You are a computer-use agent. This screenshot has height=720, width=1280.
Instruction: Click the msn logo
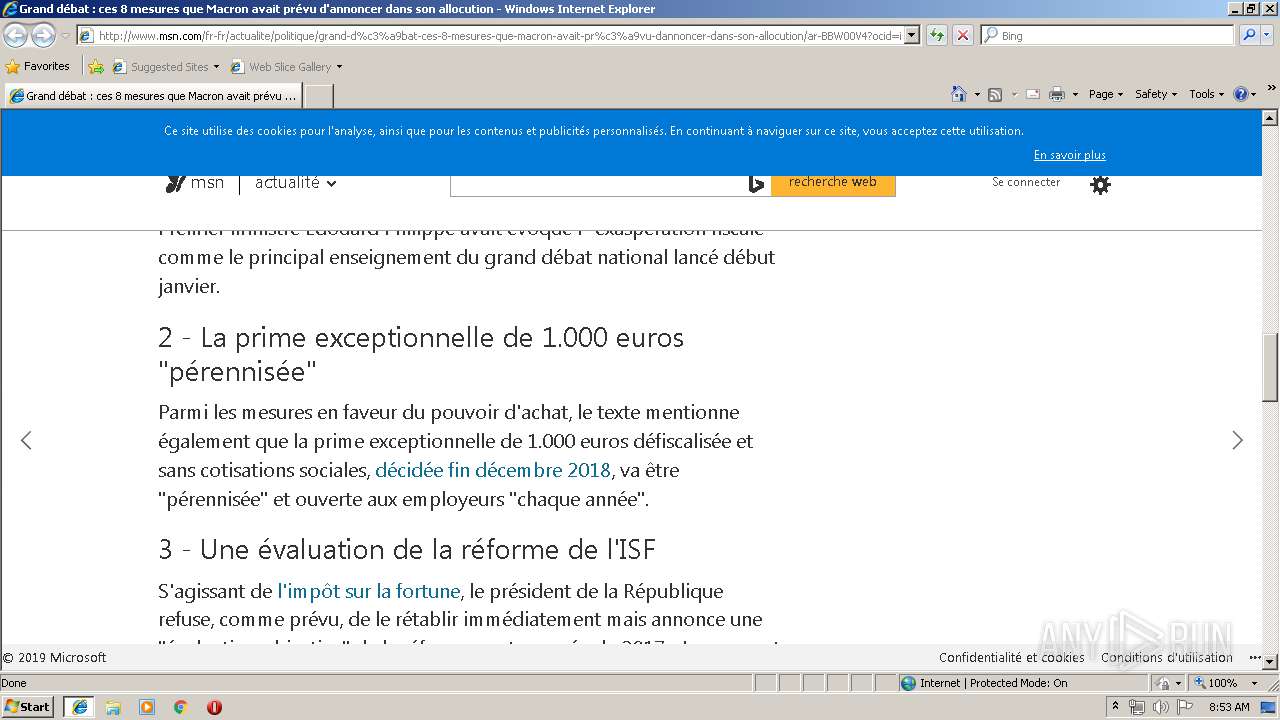click(x=195, y=182)
